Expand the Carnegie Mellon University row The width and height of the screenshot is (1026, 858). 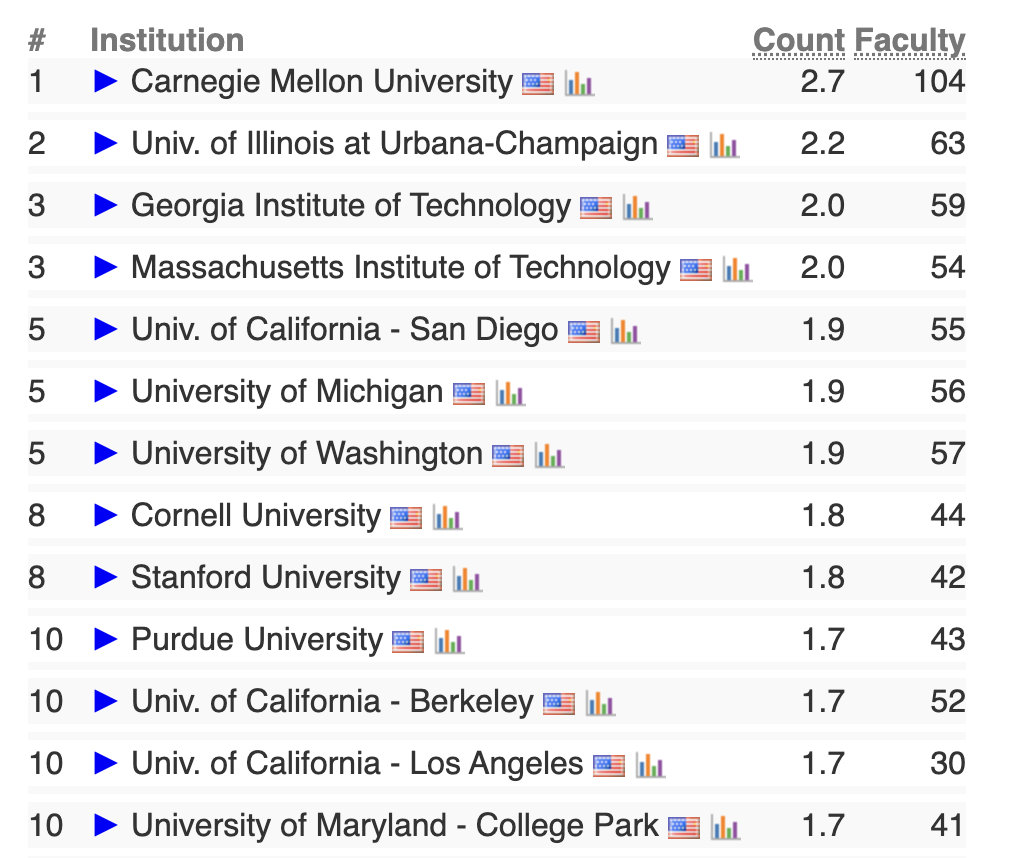click(x=105, y=81)
